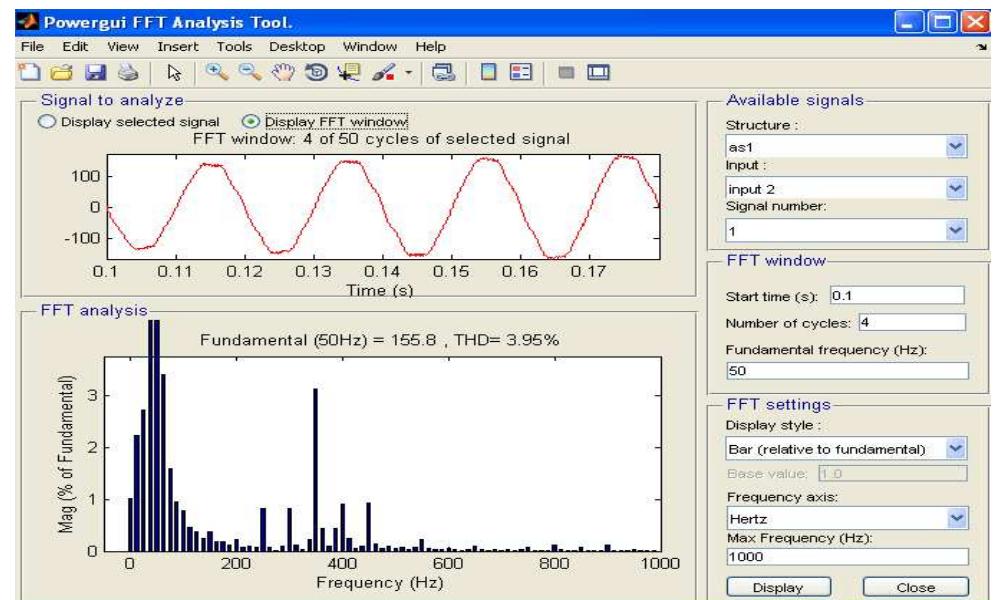Click the red signal waveform plot

tap(384, 207)
